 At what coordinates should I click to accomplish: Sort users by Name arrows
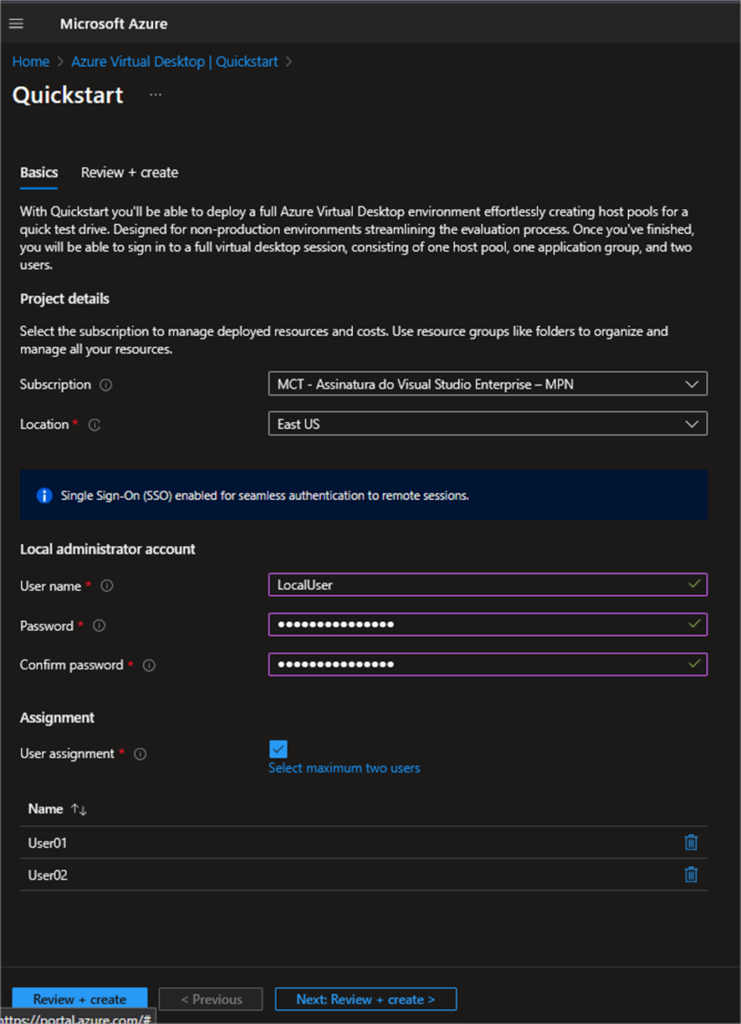click(79, 809)
